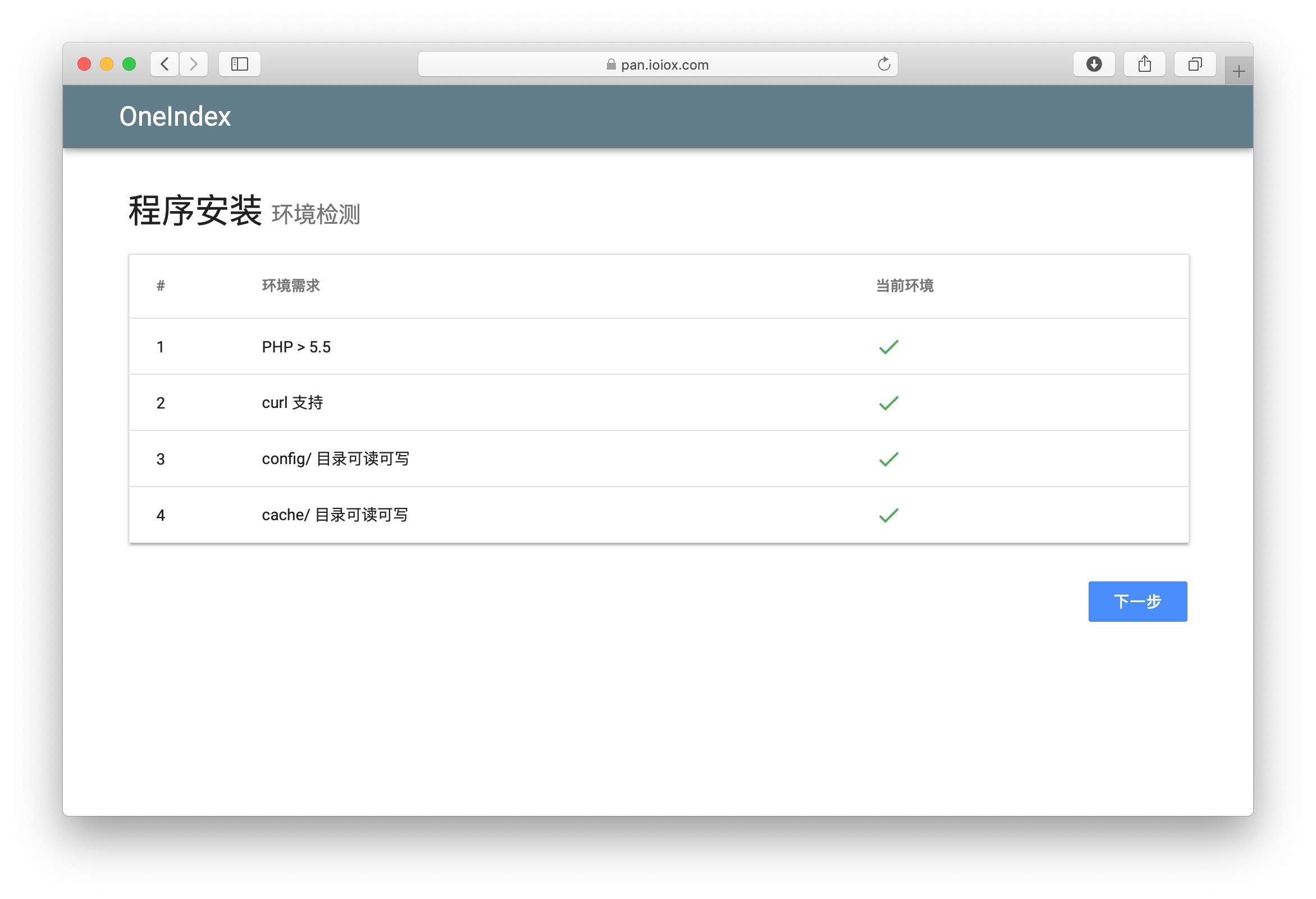Click the check mark in config/ row
1316x899 pixels.
(x=889, y=459)
